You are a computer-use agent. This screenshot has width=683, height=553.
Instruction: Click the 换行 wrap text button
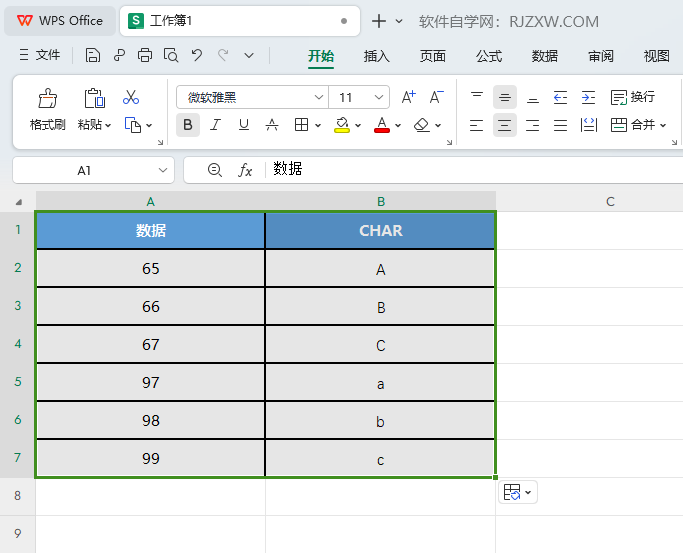coord(632,97)
